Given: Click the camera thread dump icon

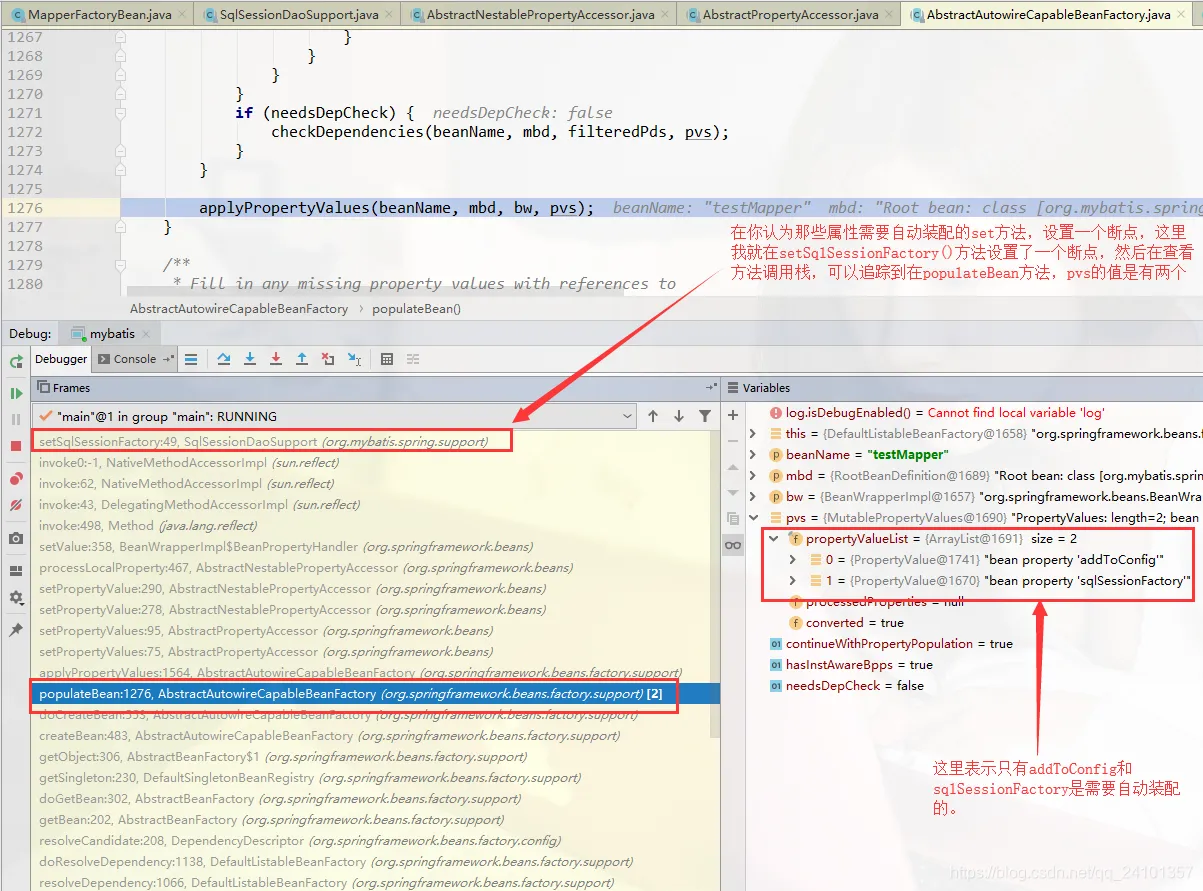Looking at the screenshot, I should click(x=16, y=539).
